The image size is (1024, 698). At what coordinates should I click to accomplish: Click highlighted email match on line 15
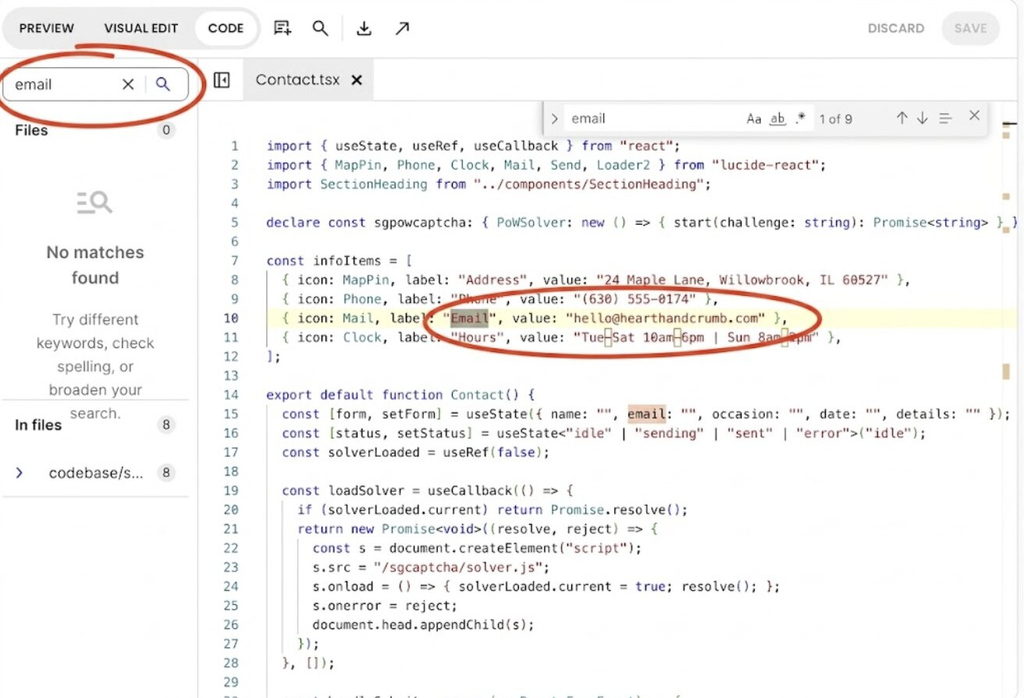[647, 414]
